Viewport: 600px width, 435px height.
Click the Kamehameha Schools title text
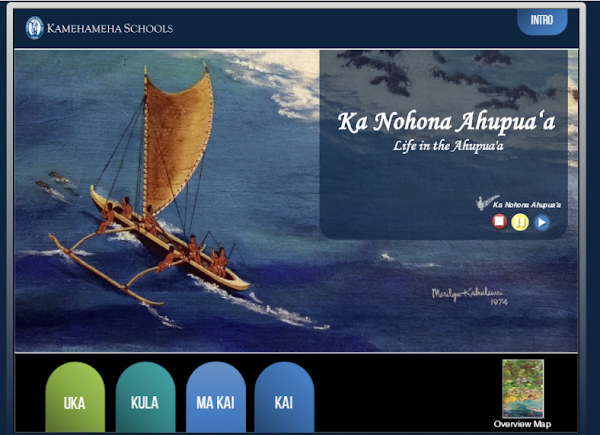110,28
